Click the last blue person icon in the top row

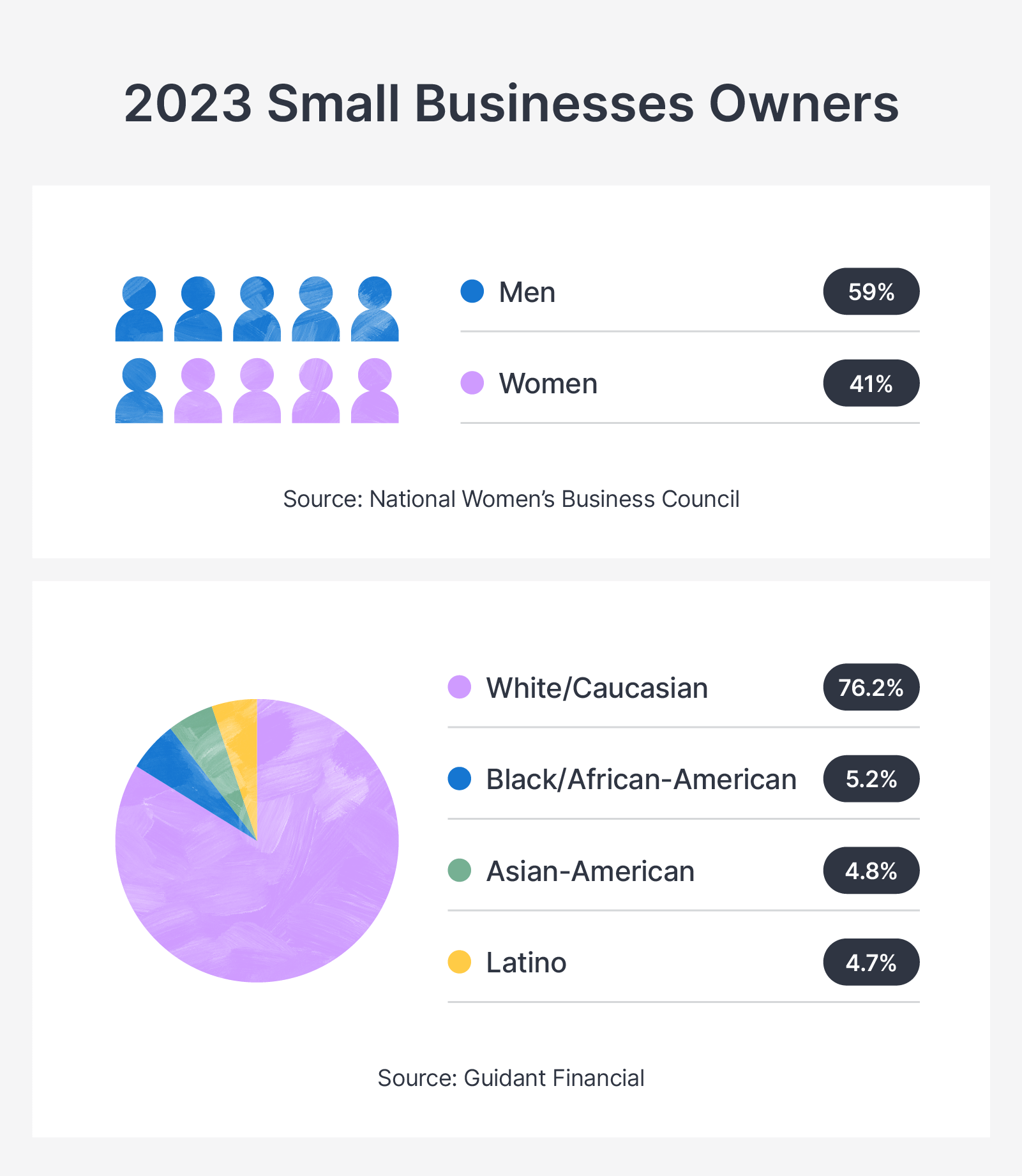375,309
